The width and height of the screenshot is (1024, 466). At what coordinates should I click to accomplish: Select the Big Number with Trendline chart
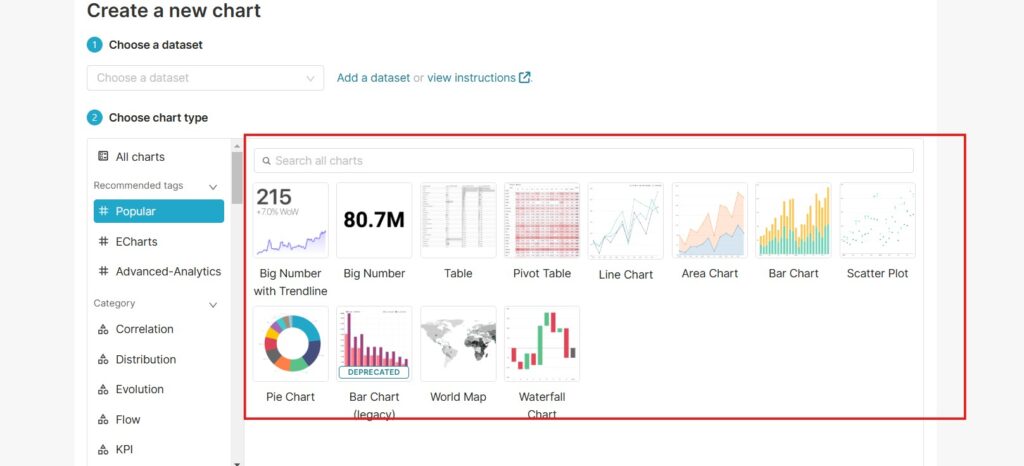coord(290,220)
